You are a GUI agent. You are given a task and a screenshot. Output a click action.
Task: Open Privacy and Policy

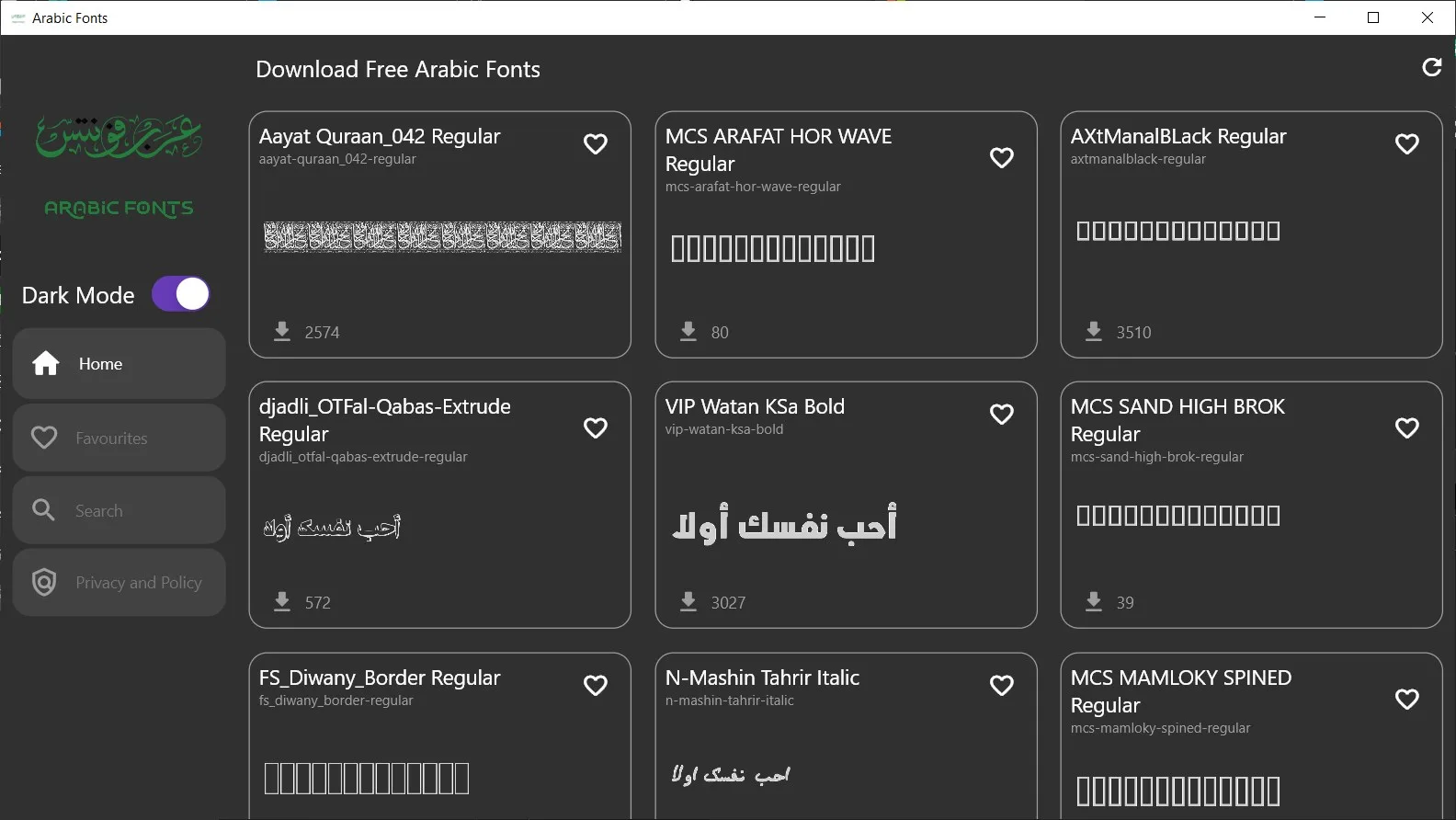click(119, 583)
